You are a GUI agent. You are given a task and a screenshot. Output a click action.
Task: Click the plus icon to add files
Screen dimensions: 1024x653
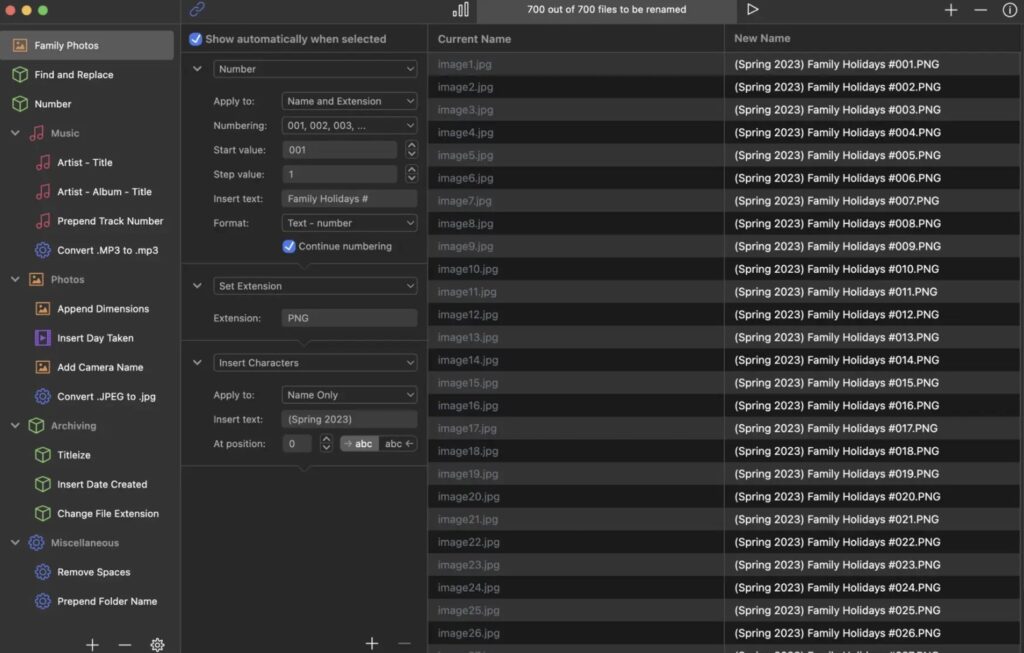951,10
